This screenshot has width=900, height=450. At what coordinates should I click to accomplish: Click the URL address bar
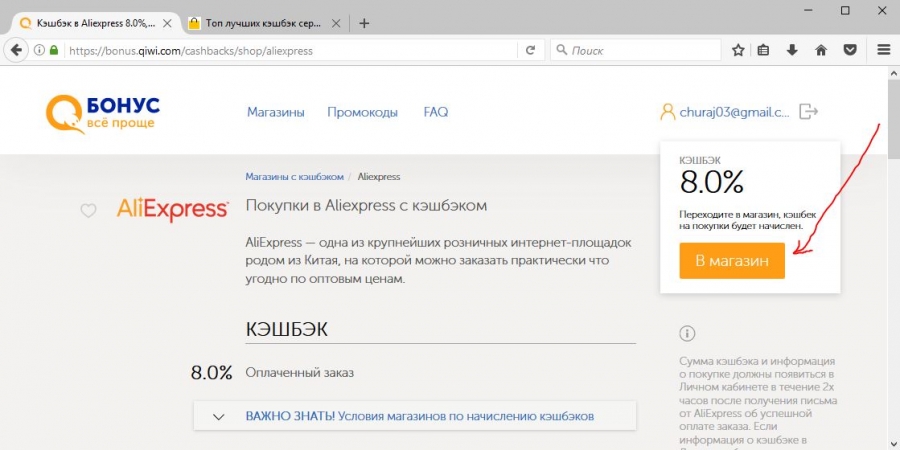click(x=292, y=51)
